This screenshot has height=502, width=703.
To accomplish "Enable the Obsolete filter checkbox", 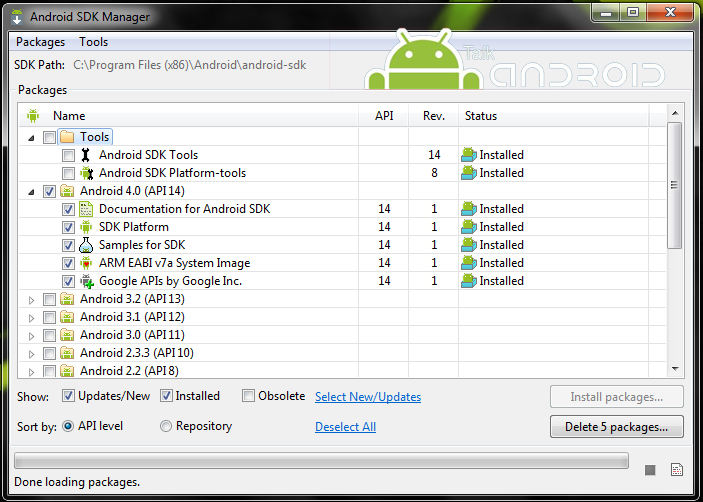I will pos(249,396).
